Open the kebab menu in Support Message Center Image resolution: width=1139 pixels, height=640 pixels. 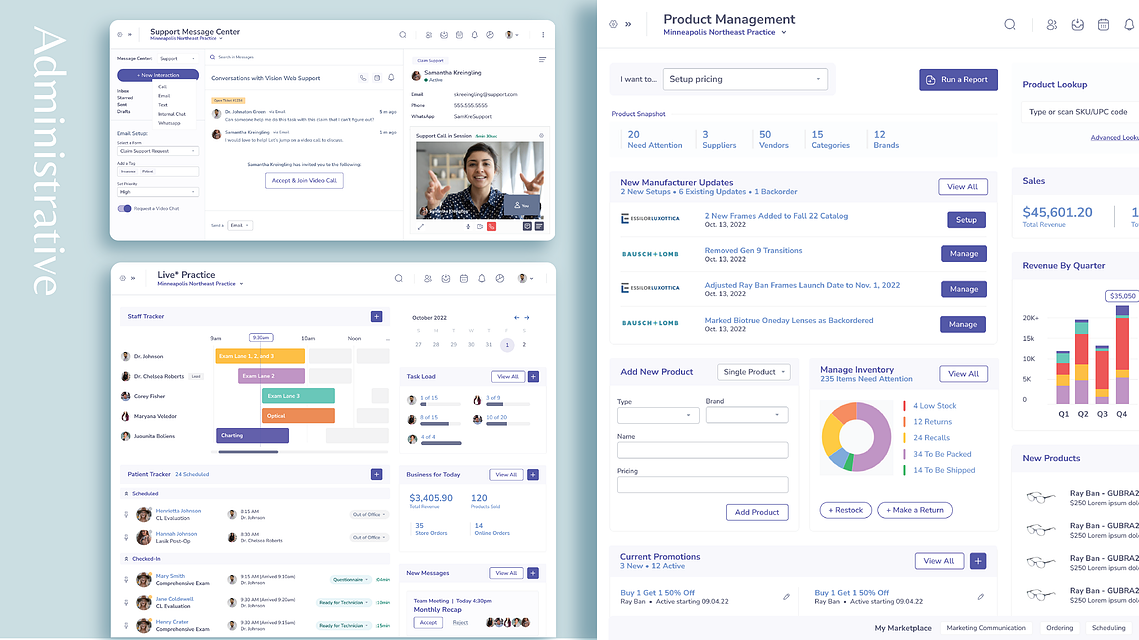[x=543, y=35]
